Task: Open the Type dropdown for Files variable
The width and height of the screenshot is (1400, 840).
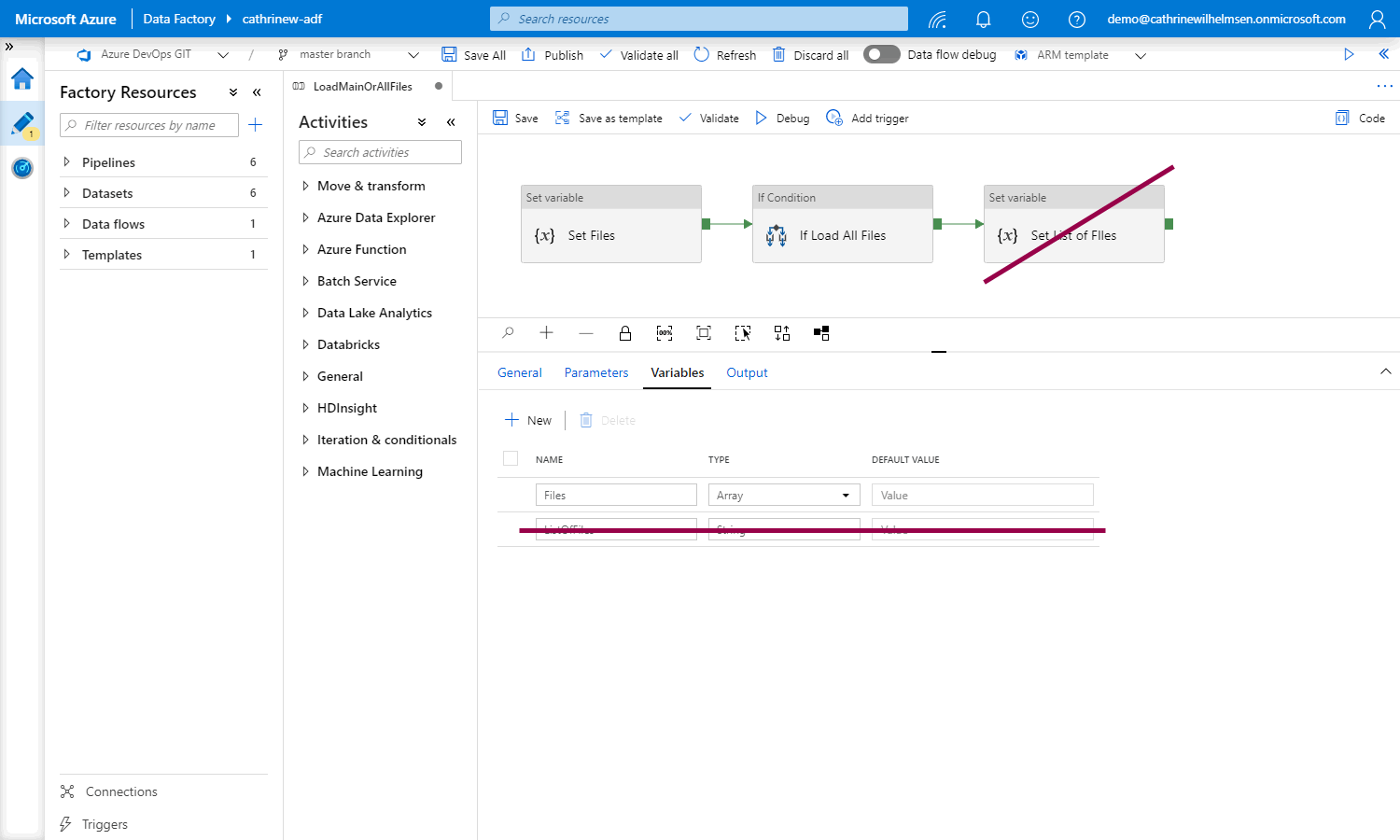Action: click(x=783, y=496)
